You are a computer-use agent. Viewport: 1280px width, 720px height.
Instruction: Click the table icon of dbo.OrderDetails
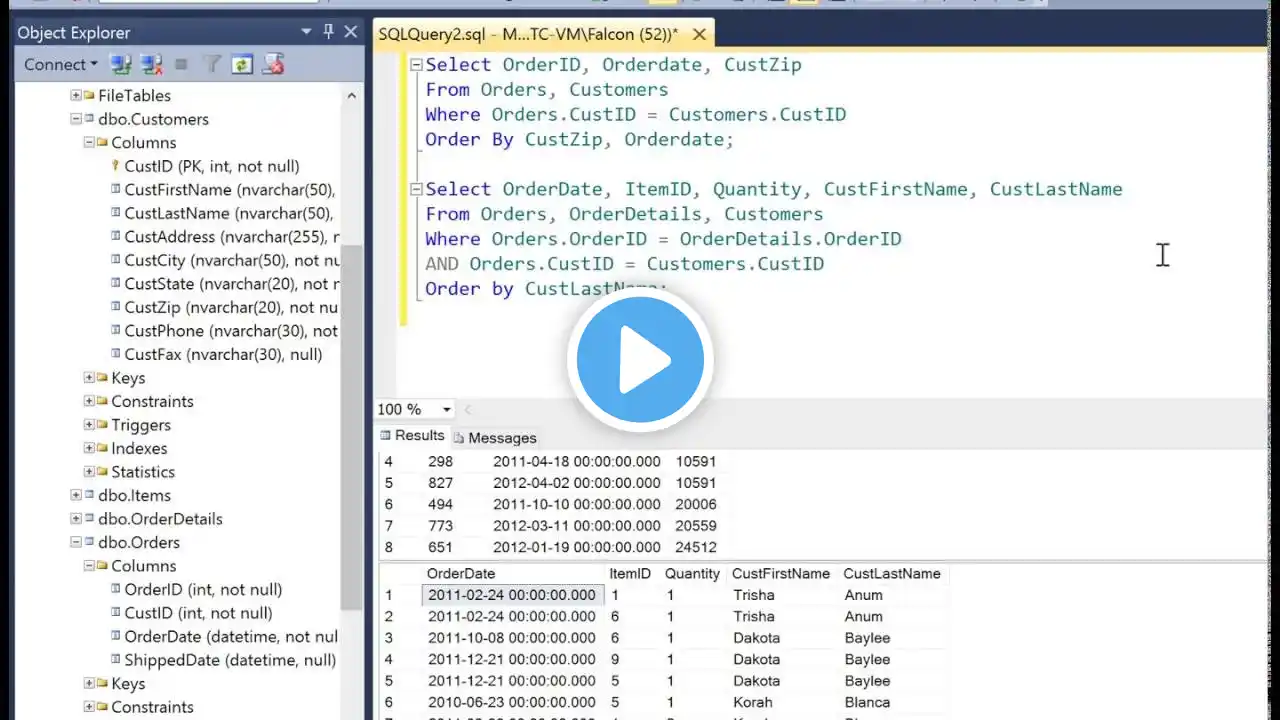[x=89, y=519]
